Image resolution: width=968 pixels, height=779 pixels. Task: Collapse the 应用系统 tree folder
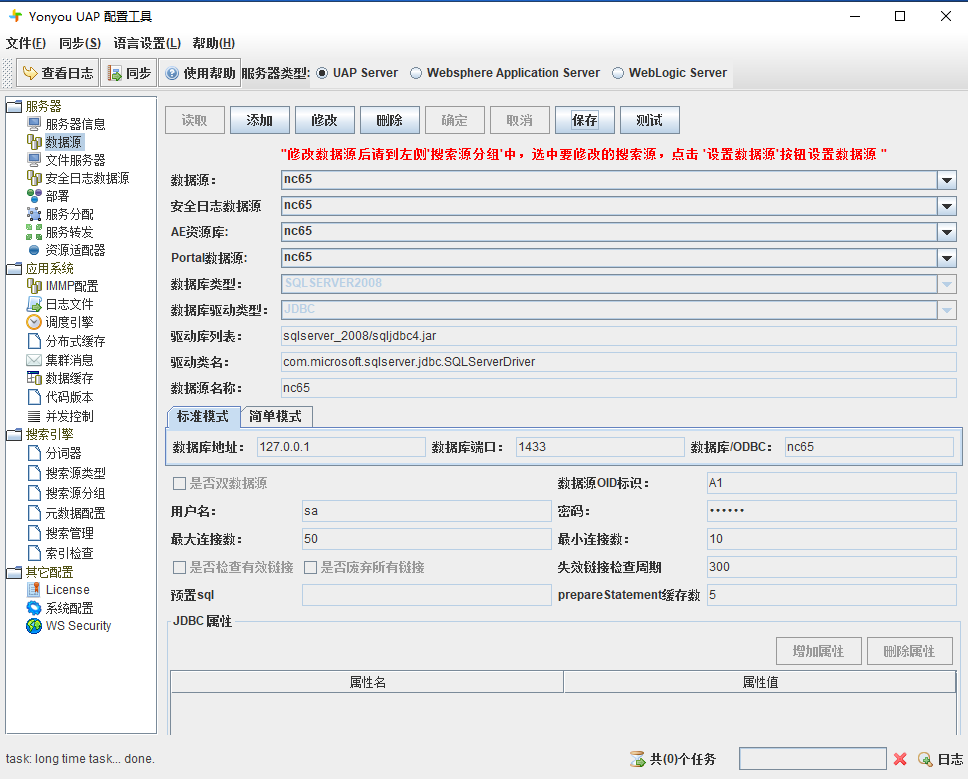pyautogui.click(x=14, y=269)
